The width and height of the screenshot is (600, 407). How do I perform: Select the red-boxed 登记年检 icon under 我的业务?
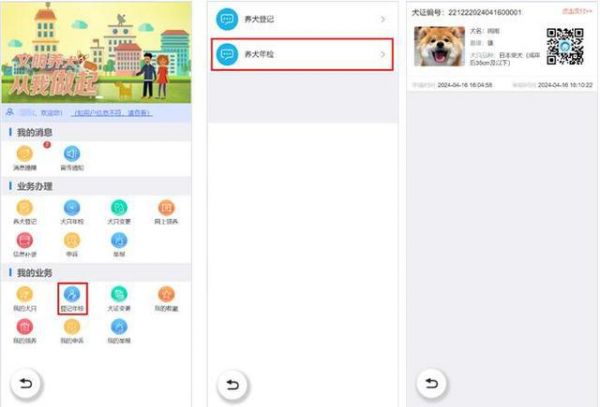pyautogui.click(x=72, y=299)
